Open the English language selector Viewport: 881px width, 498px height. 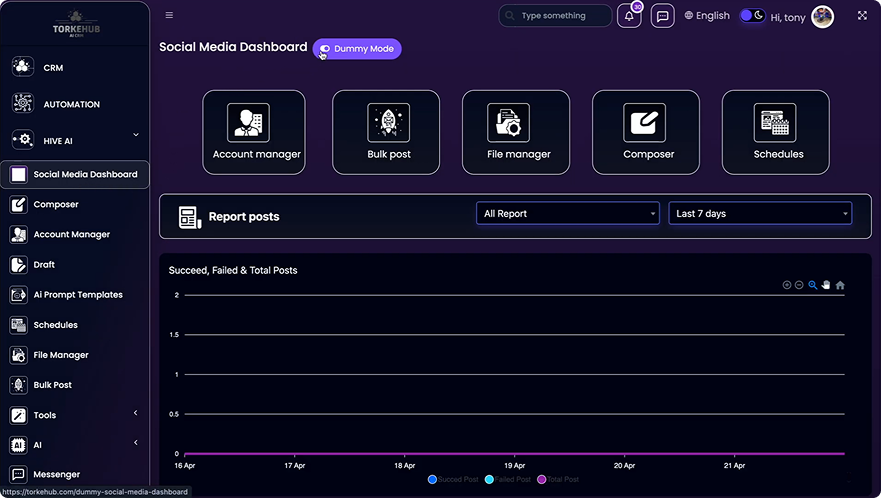coord(707,16)
